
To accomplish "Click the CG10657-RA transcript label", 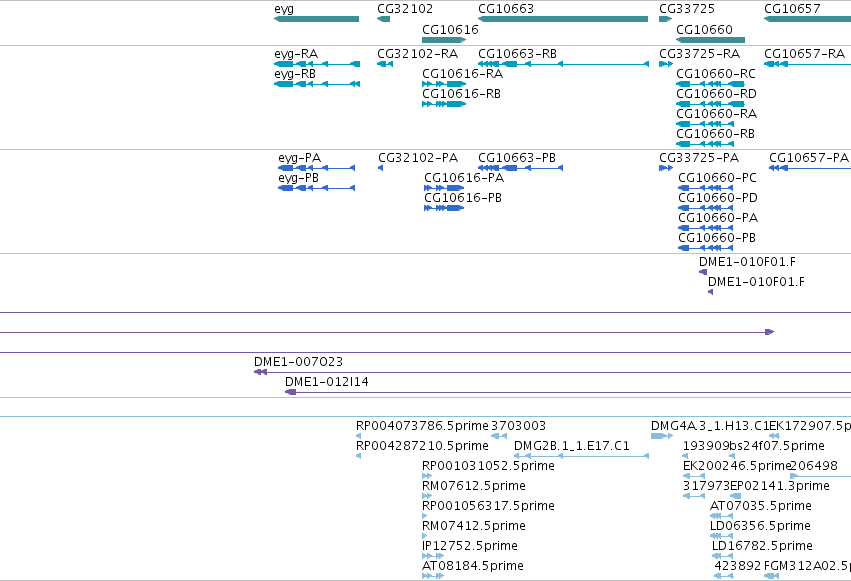I will point(804,54).
